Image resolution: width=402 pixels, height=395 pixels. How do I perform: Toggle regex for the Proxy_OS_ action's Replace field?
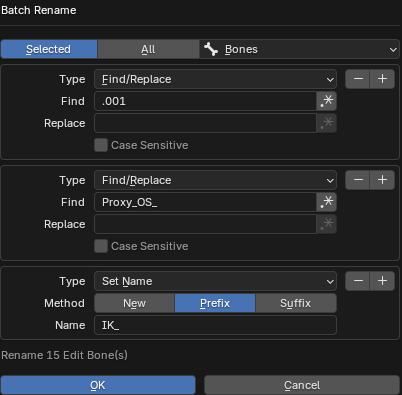[x=327, y=224]
